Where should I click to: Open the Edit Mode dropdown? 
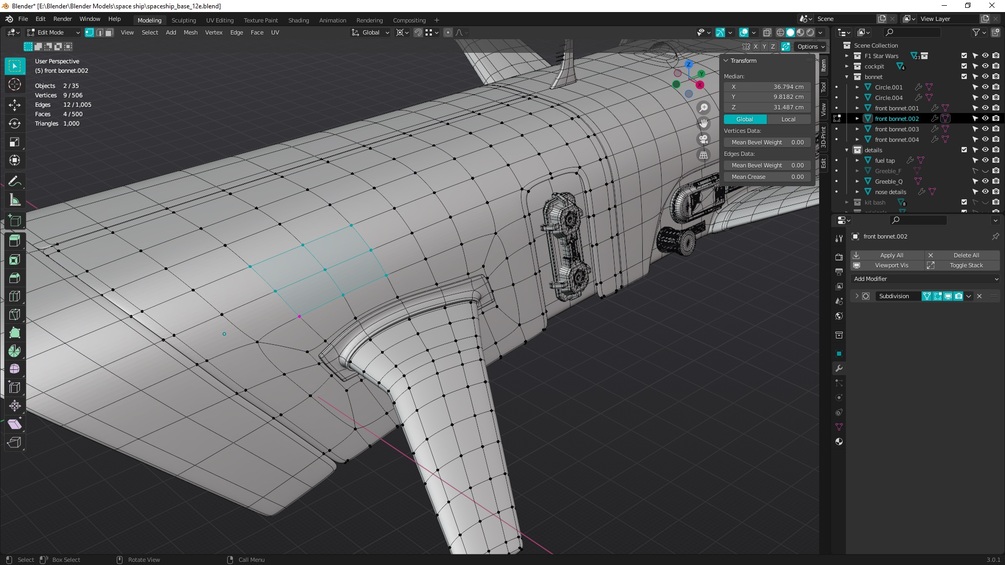tap(53, 32)
